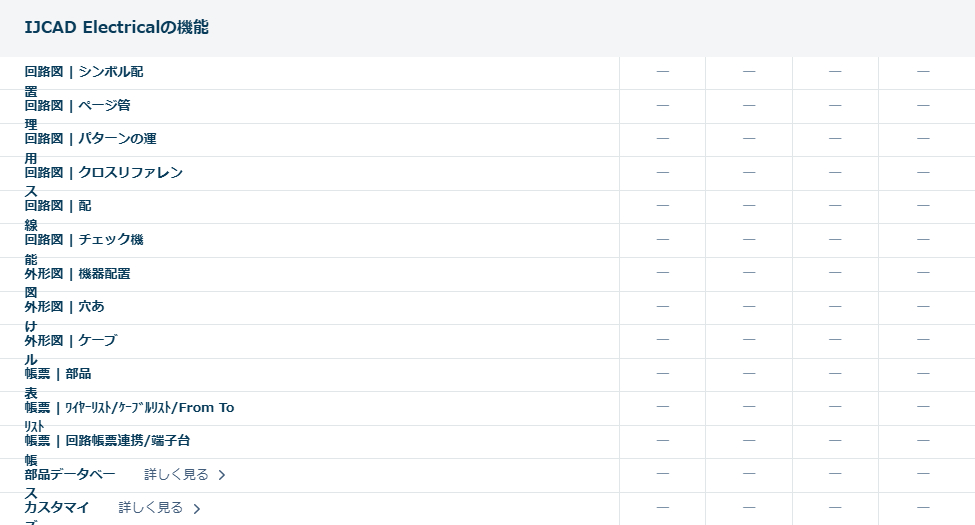Click the 回路図 | チェック機能 feature label
Screen dimensions: 975x525
(x=84, y=240)
